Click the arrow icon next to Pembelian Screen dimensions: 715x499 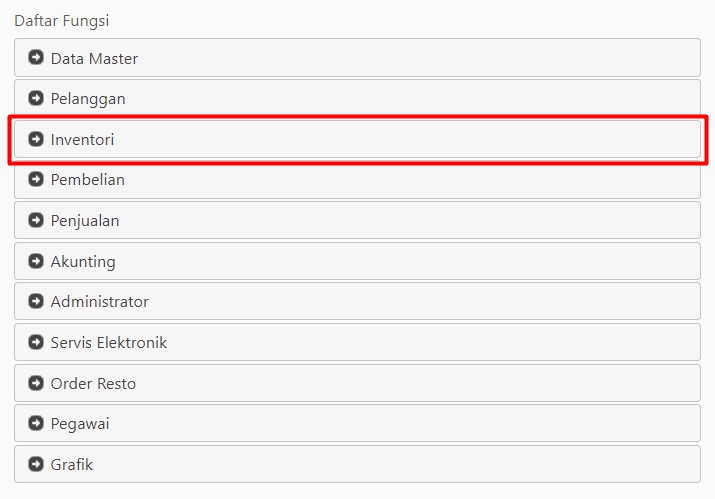pyautogui.click(x=36, y=179)
